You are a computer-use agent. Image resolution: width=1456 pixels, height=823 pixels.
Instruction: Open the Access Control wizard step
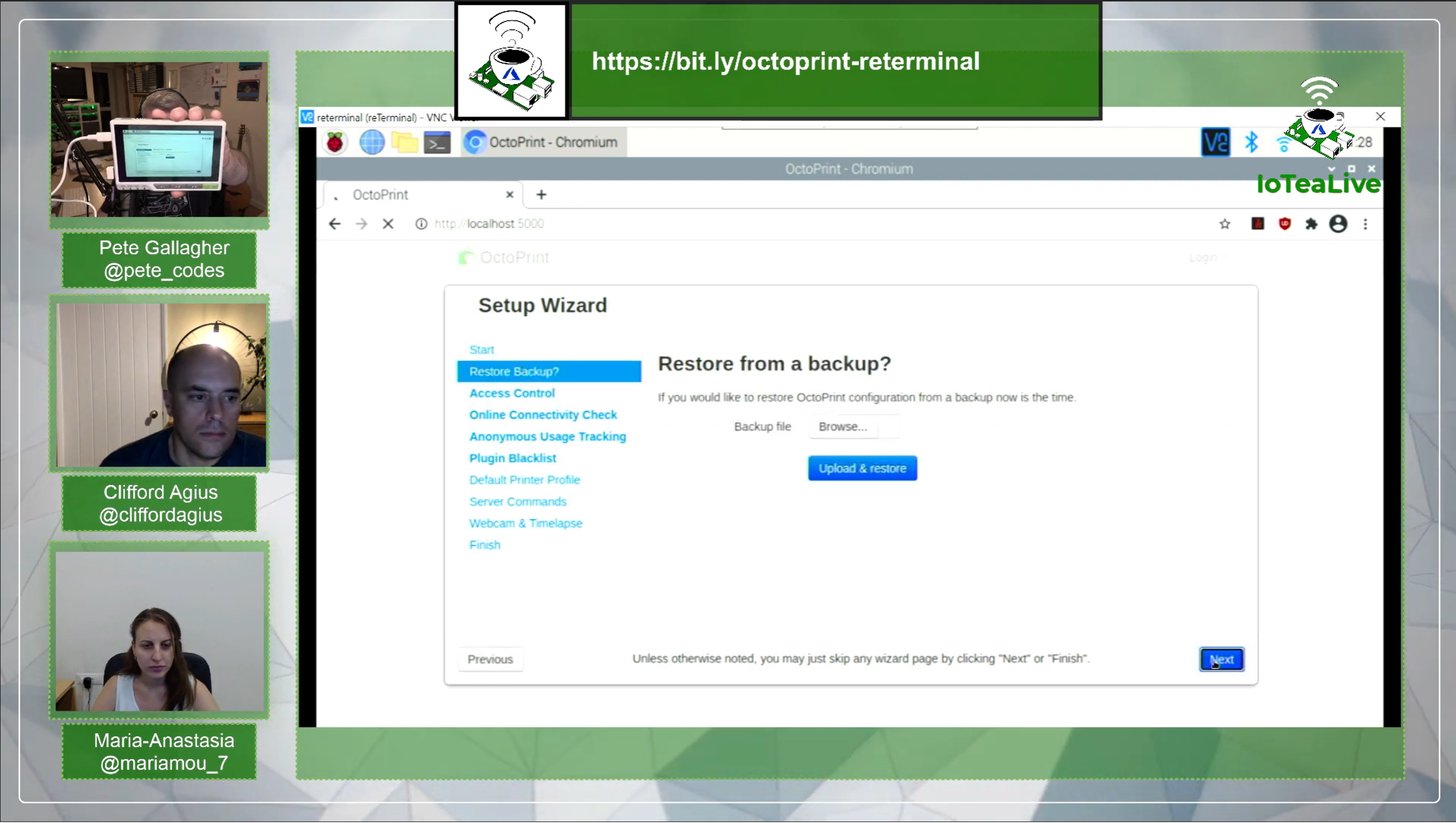pyautogui.click(x=512, y=393)
